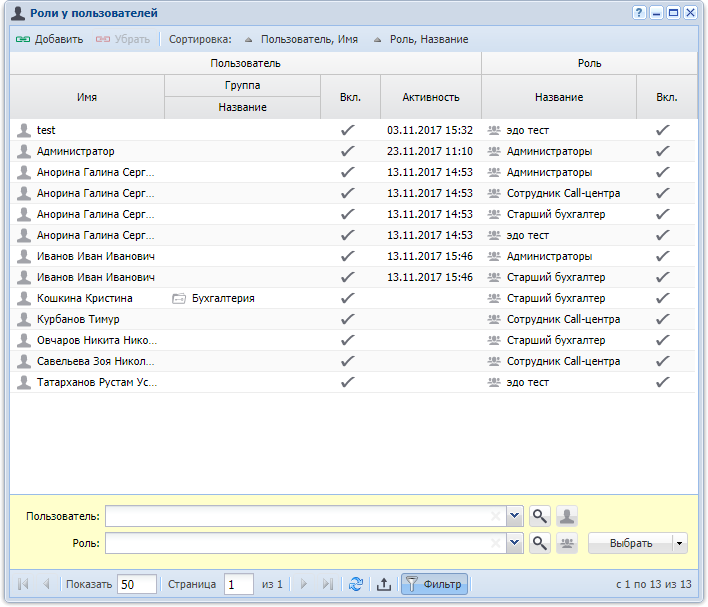Screen dimensions: 708x607
Task: Search users with the magnifier icon
Action: (540, 516)
